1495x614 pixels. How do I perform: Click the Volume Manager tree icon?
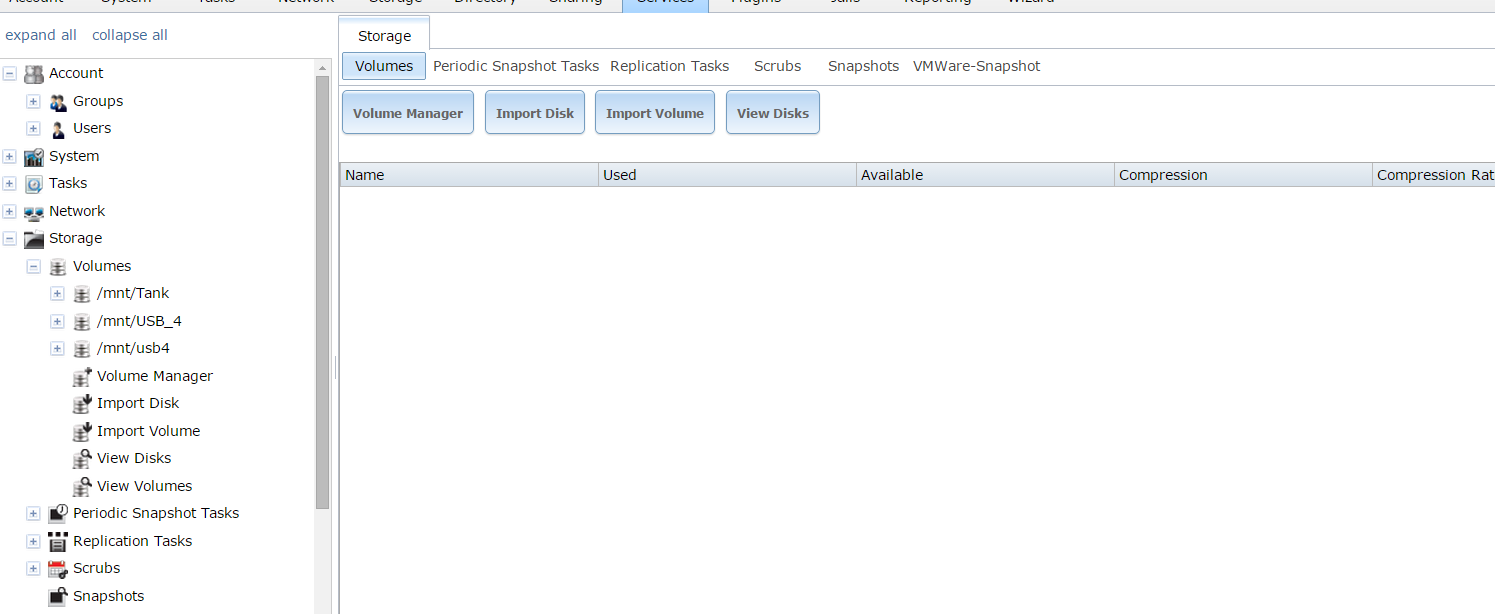(x=82, y=377)
